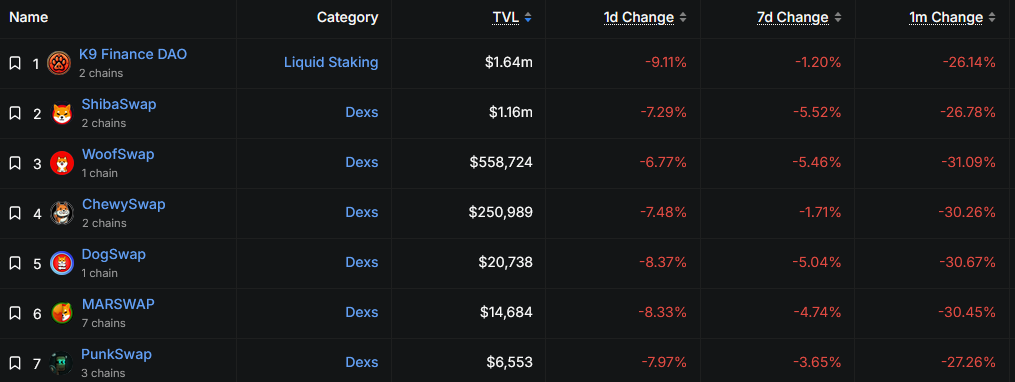Click Dexs category in ChewySwap row
This screenshot has width=1015, height=382.
(x=362, y=212)
